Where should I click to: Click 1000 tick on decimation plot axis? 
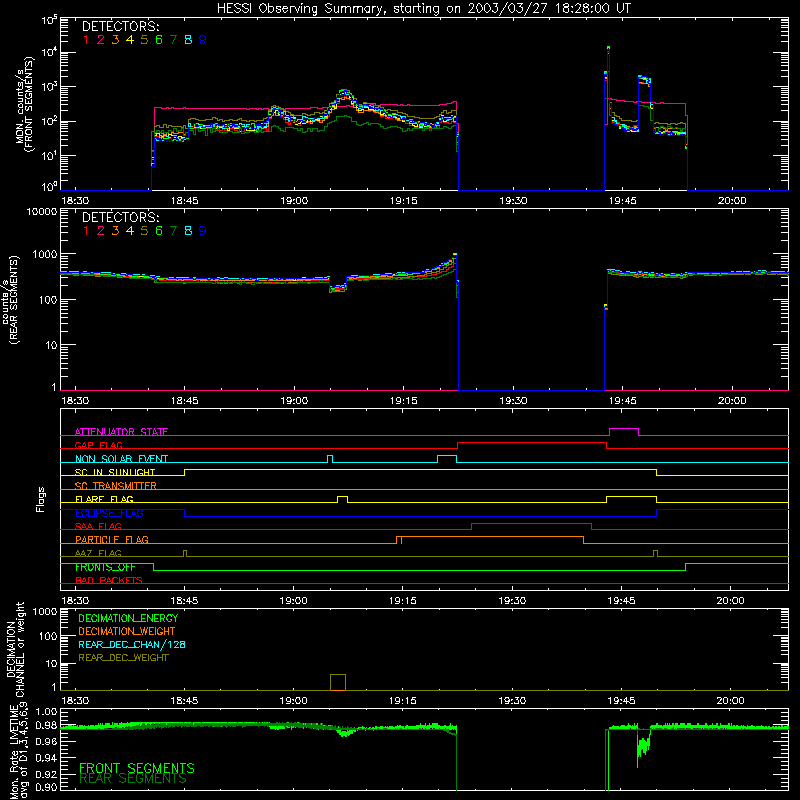45,611
